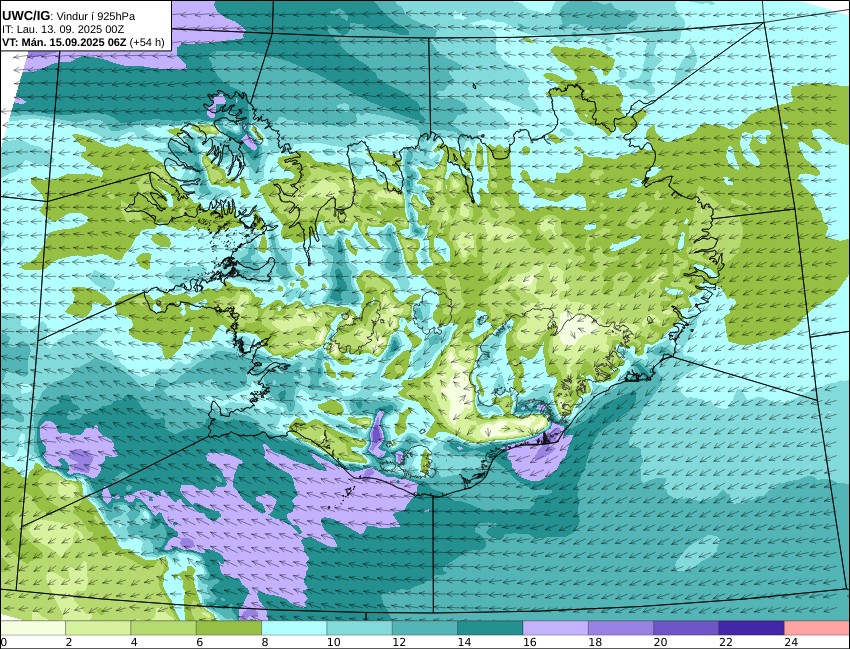Click the title text 'Vindur í 925hPa'

tap(96, 16)
